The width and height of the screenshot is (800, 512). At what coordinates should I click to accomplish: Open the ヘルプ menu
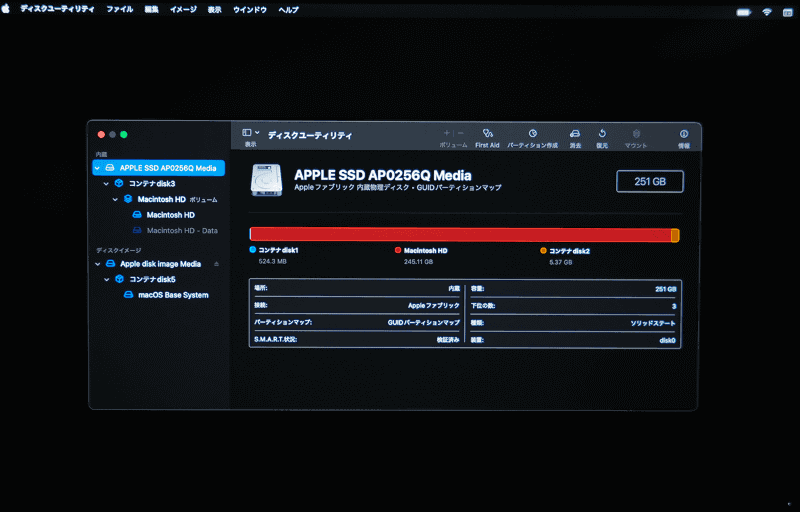[x=288, y=10]
